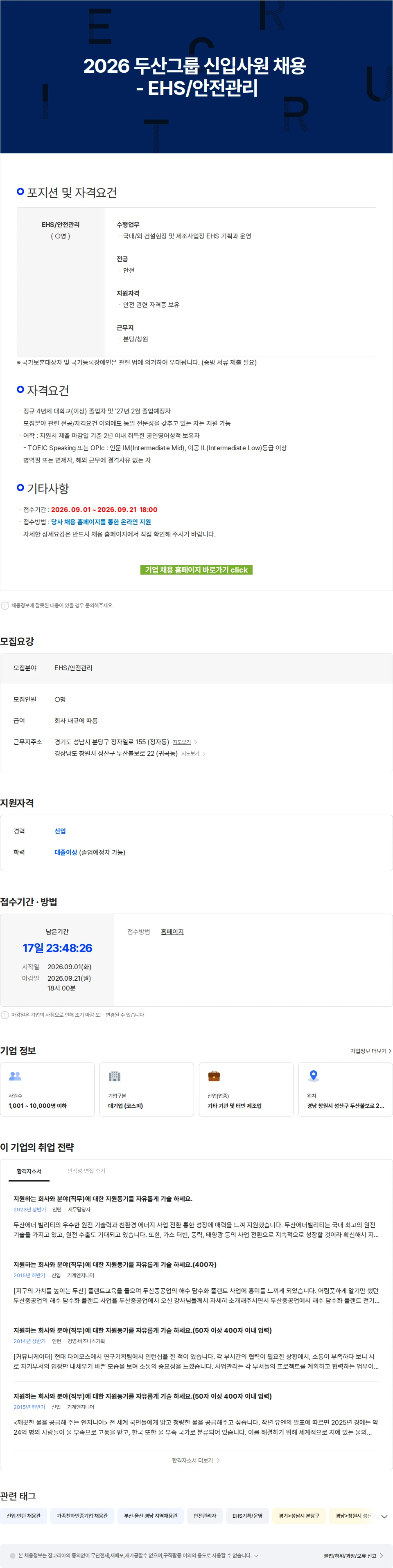Click the 신입 career requirement link
This screenshot has width=393, height=1568.
[x=60, y=831]
